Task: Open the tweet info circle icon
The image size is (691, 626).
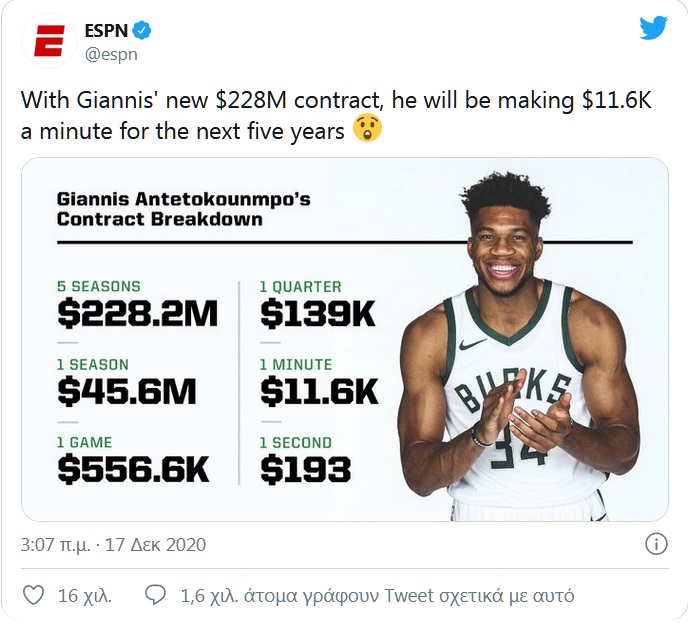Action: (656, 545)
